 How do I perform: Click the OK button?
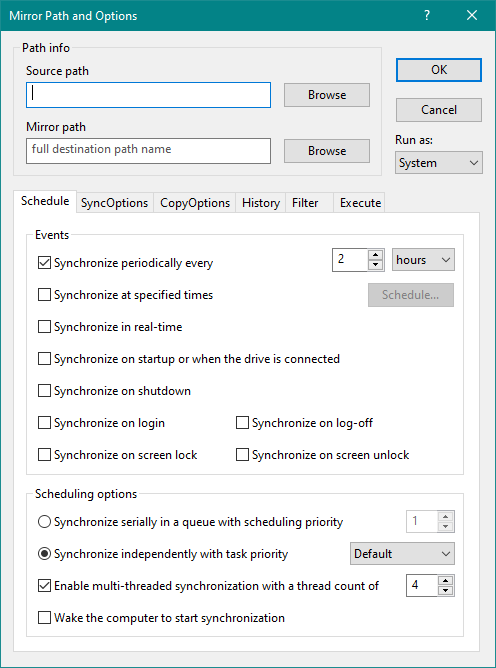[x=439, y=70]
